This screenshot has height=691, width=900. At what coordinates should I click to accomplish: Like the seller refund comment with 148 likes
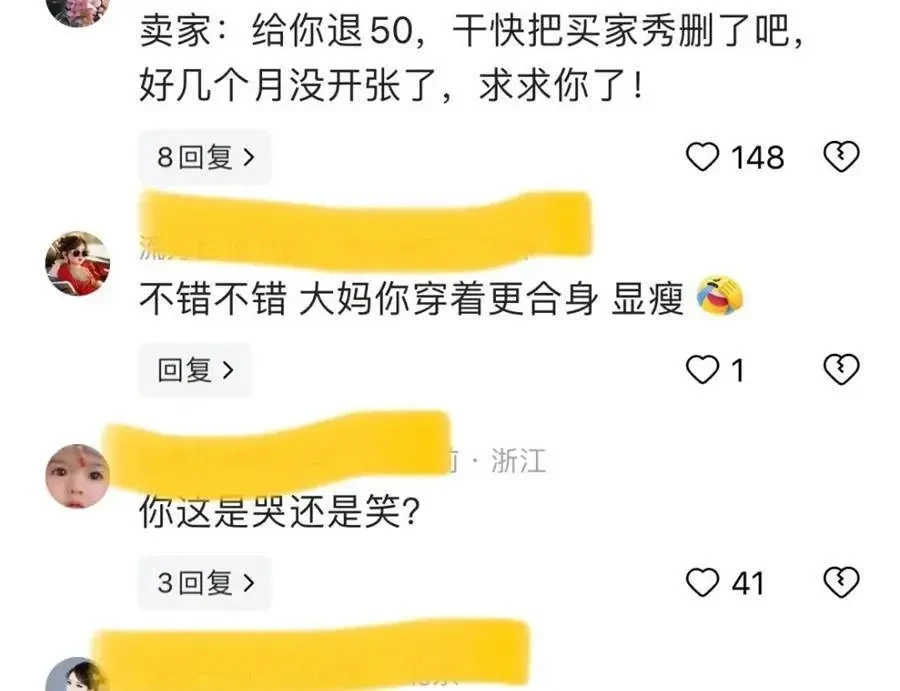pos(703,157)
